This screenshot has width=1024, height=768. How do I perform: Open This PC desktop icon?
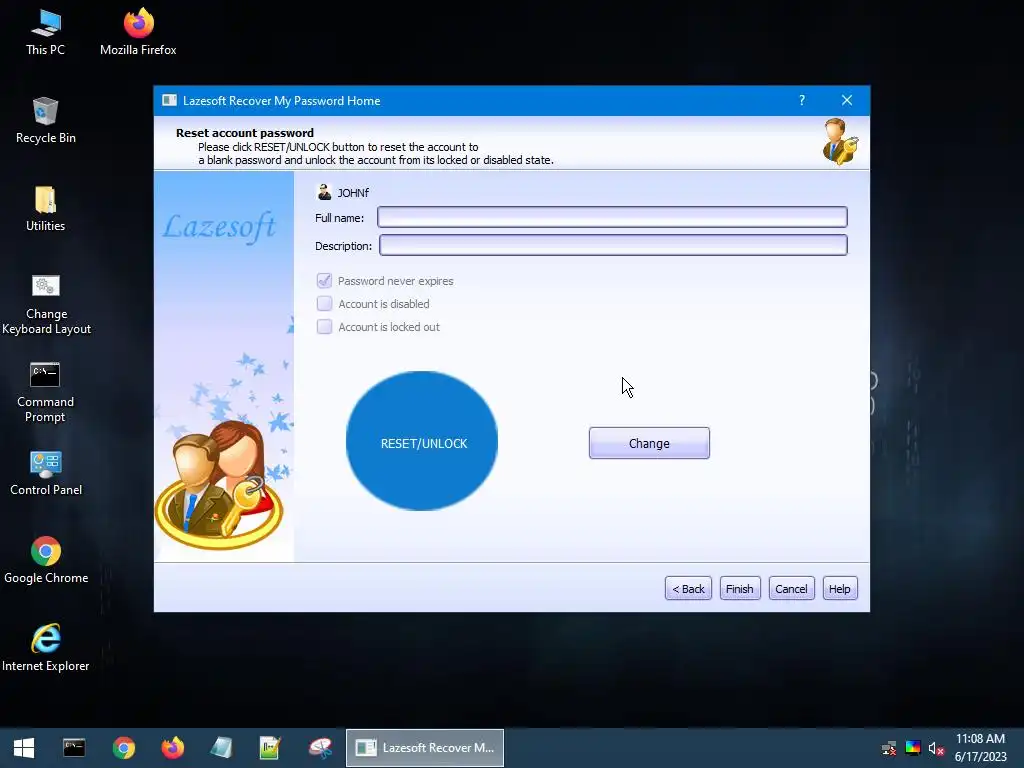pos(45,32)
